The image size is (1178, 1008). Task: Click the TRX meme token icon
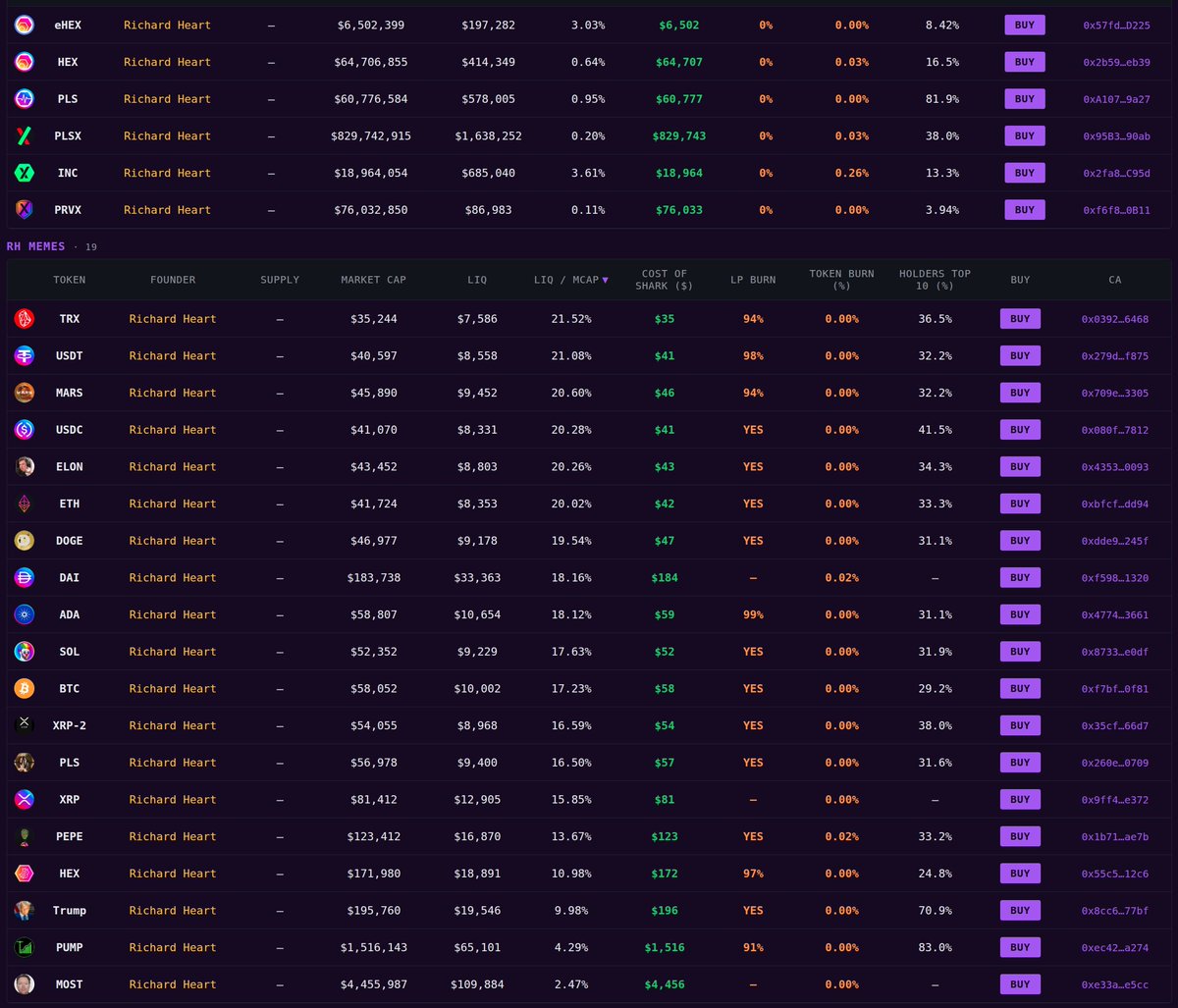click(x=25, y=319)
